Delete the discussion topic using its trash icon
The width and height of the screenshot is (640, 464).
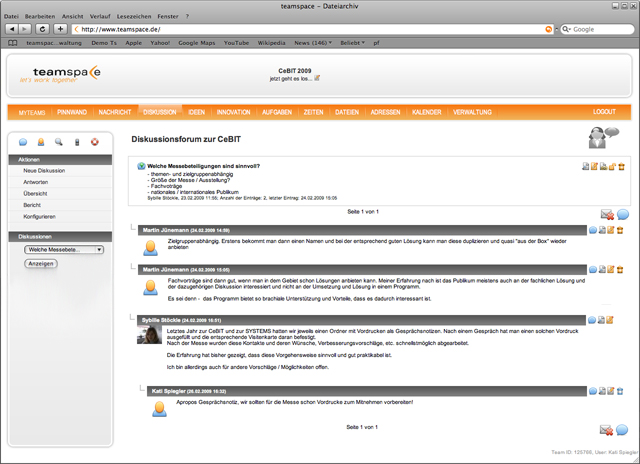tap(620, 166)
